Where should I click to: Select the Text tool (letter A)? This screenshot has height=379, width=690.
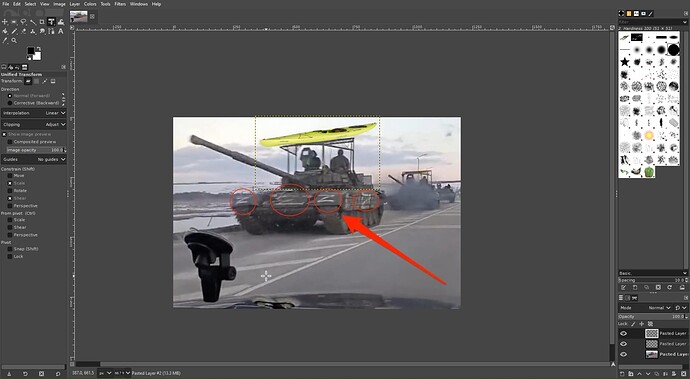click(61, 31)
